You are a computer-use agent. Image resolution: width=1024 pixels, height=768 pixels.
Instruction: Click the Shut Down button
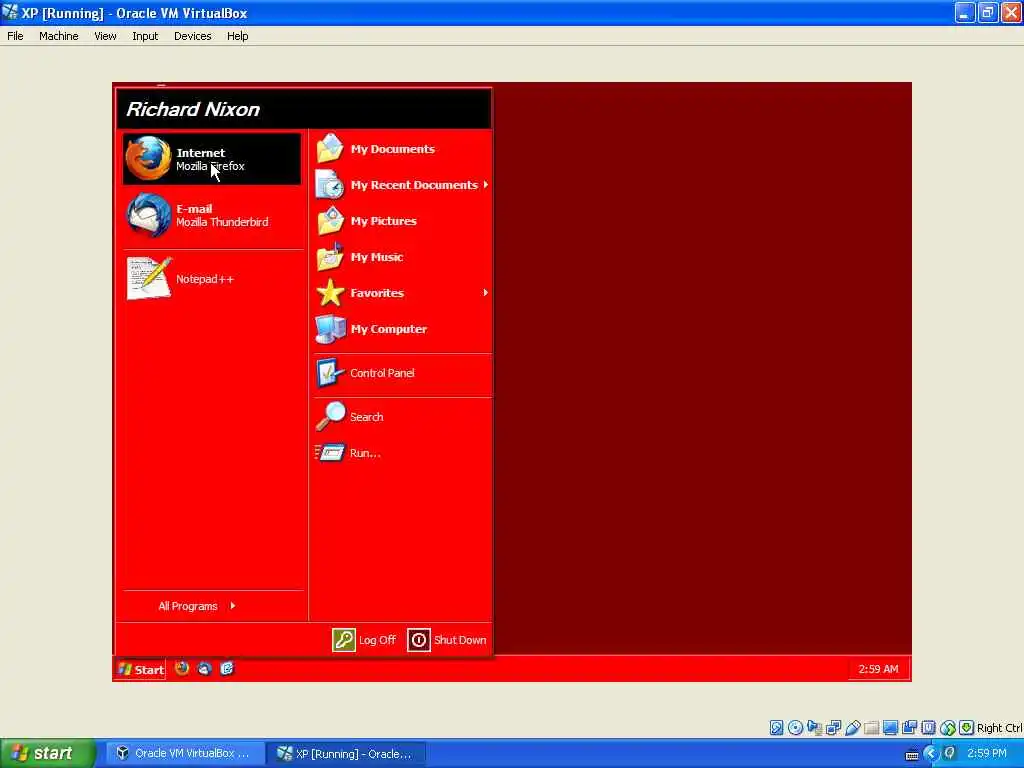[447, 640]
